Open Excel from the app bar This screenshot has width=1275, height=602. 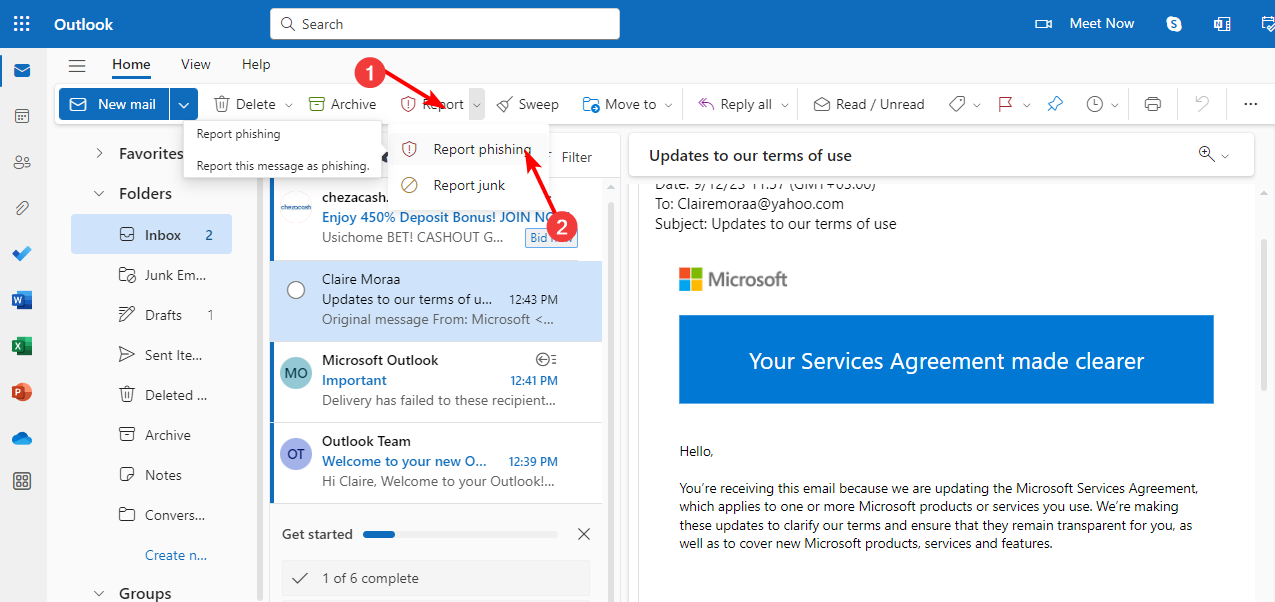tap(21, 345)
